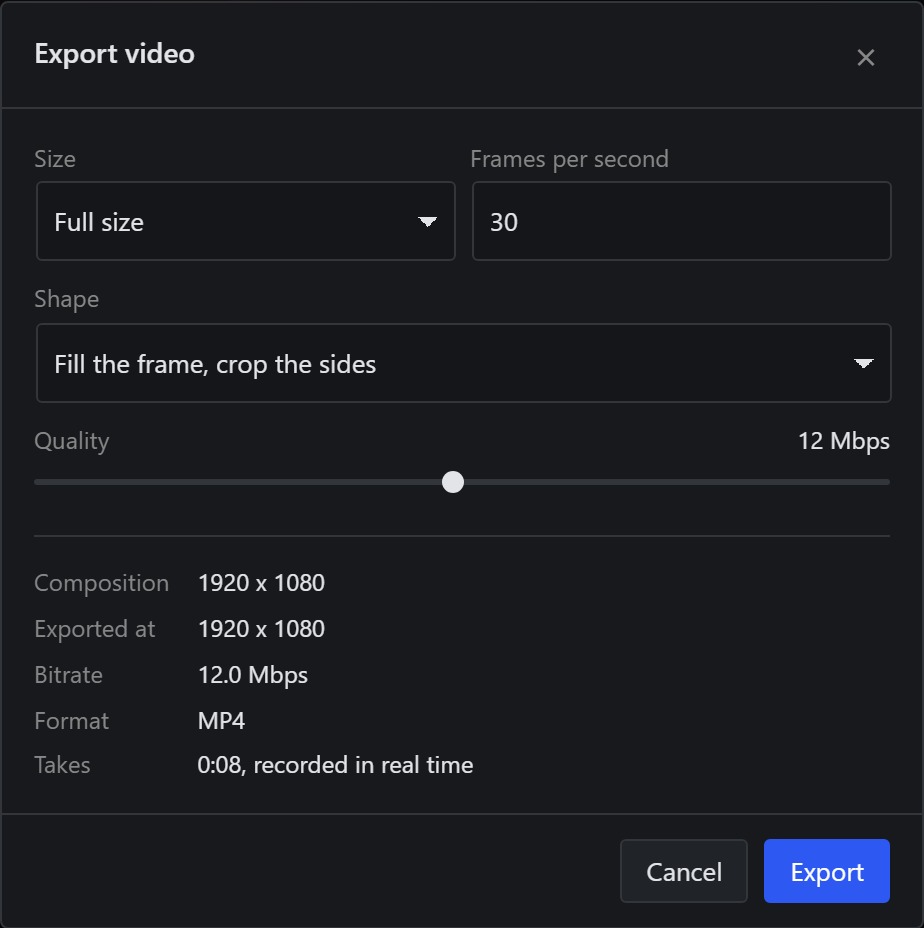Click the Quality label
924x928 pixels.
point(72,442)
